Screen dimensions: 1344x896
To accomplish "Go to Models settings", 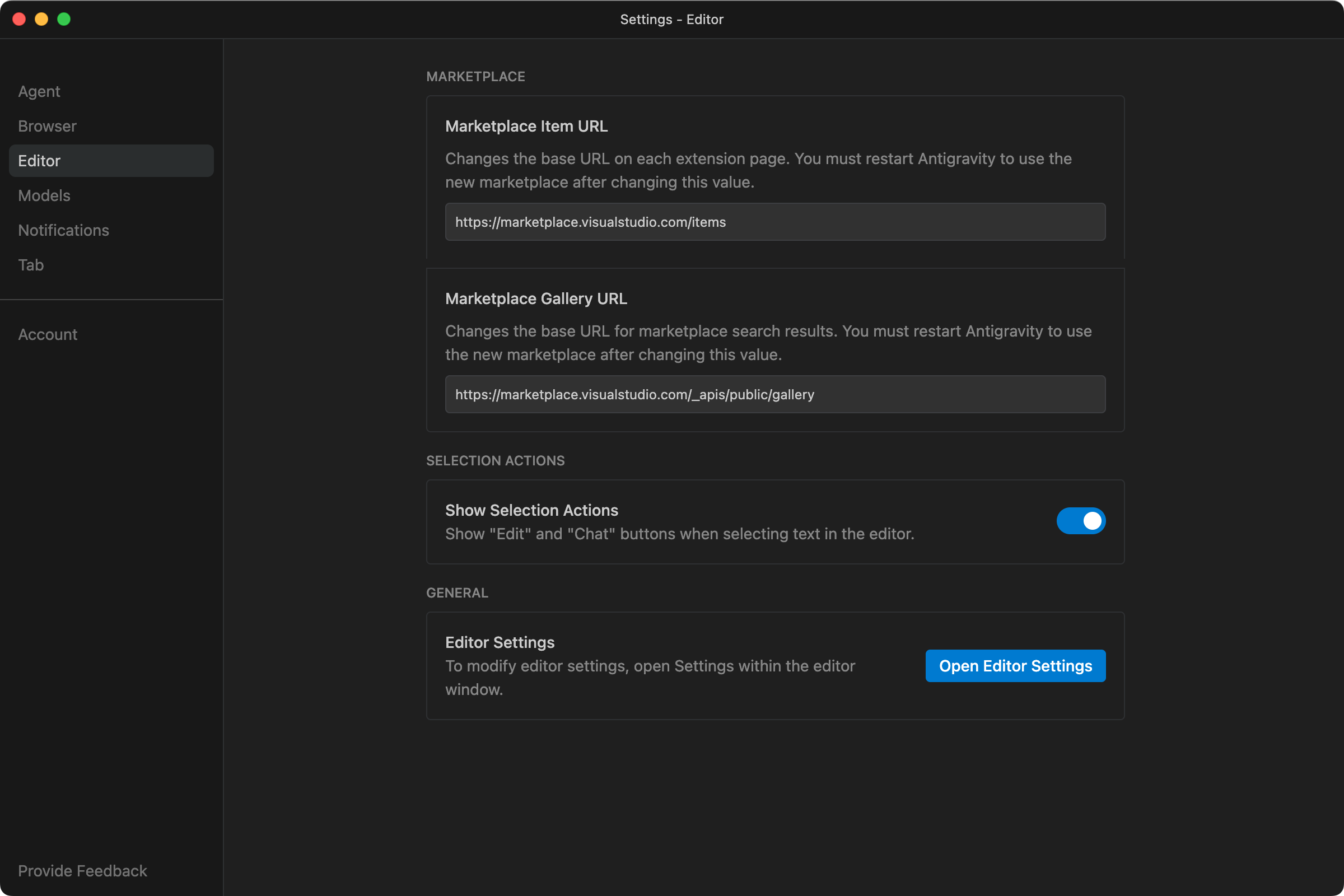I will click(44, 195).
